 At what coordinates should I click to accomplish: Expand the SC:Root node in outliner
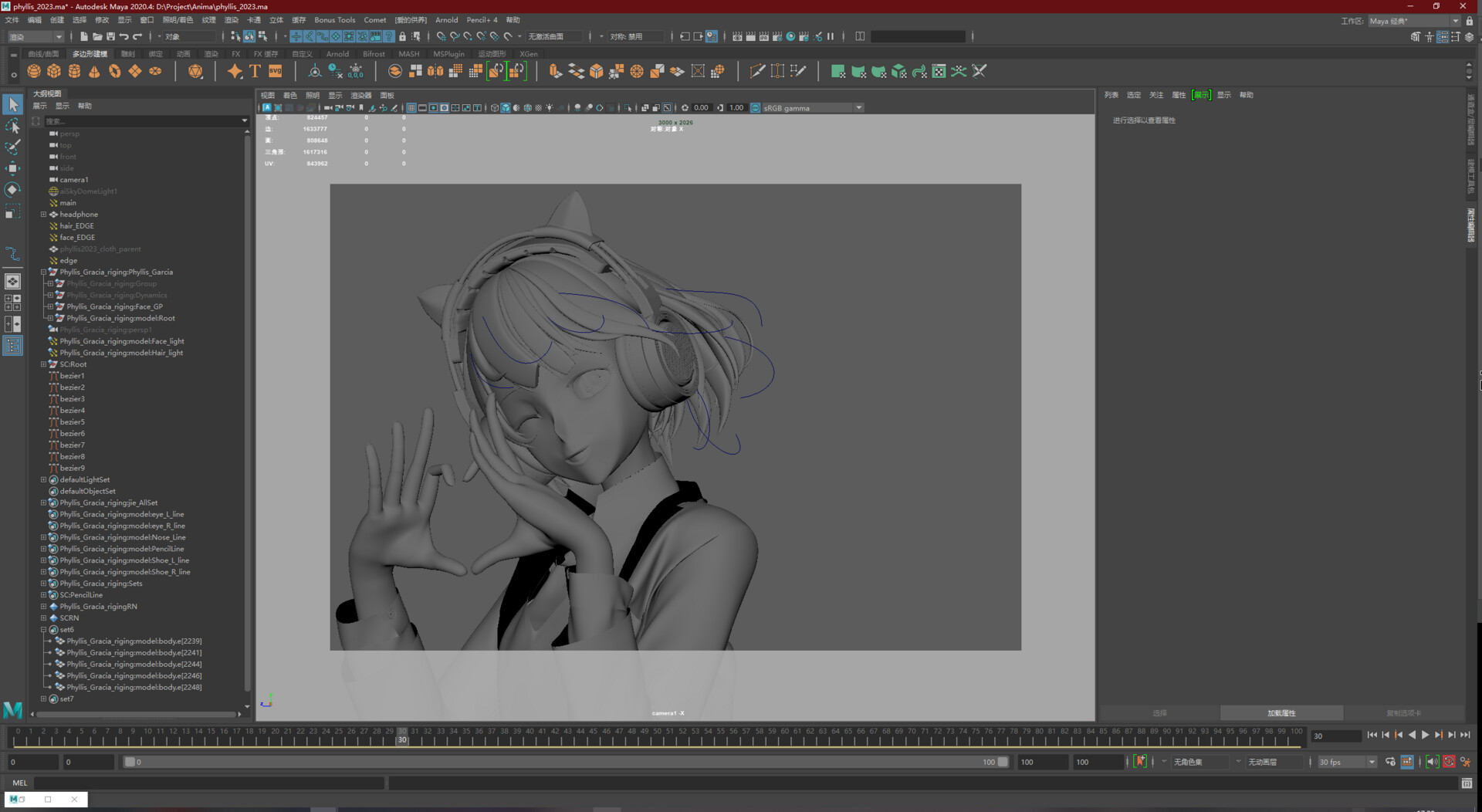coord(44,364)
